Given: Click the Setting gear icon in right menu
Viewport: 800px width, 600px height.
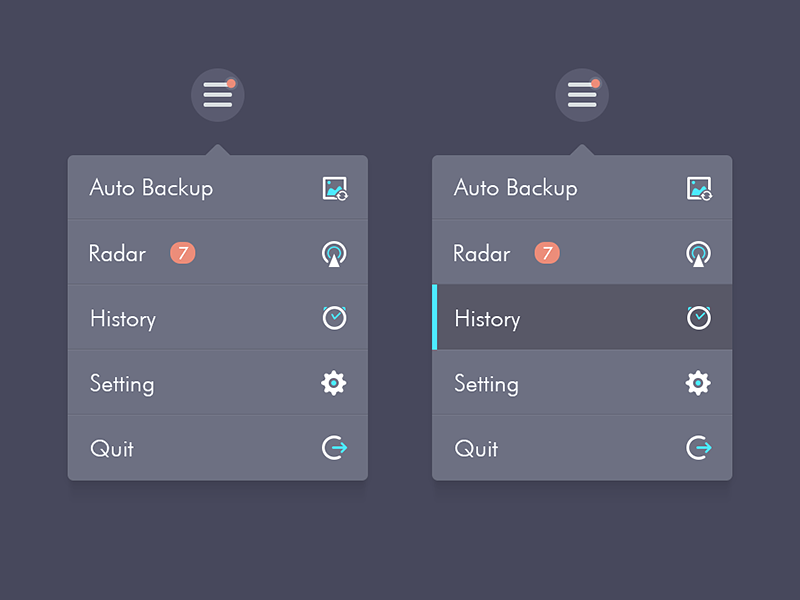Looking at the screenshot, I should (x=698, y=383).
